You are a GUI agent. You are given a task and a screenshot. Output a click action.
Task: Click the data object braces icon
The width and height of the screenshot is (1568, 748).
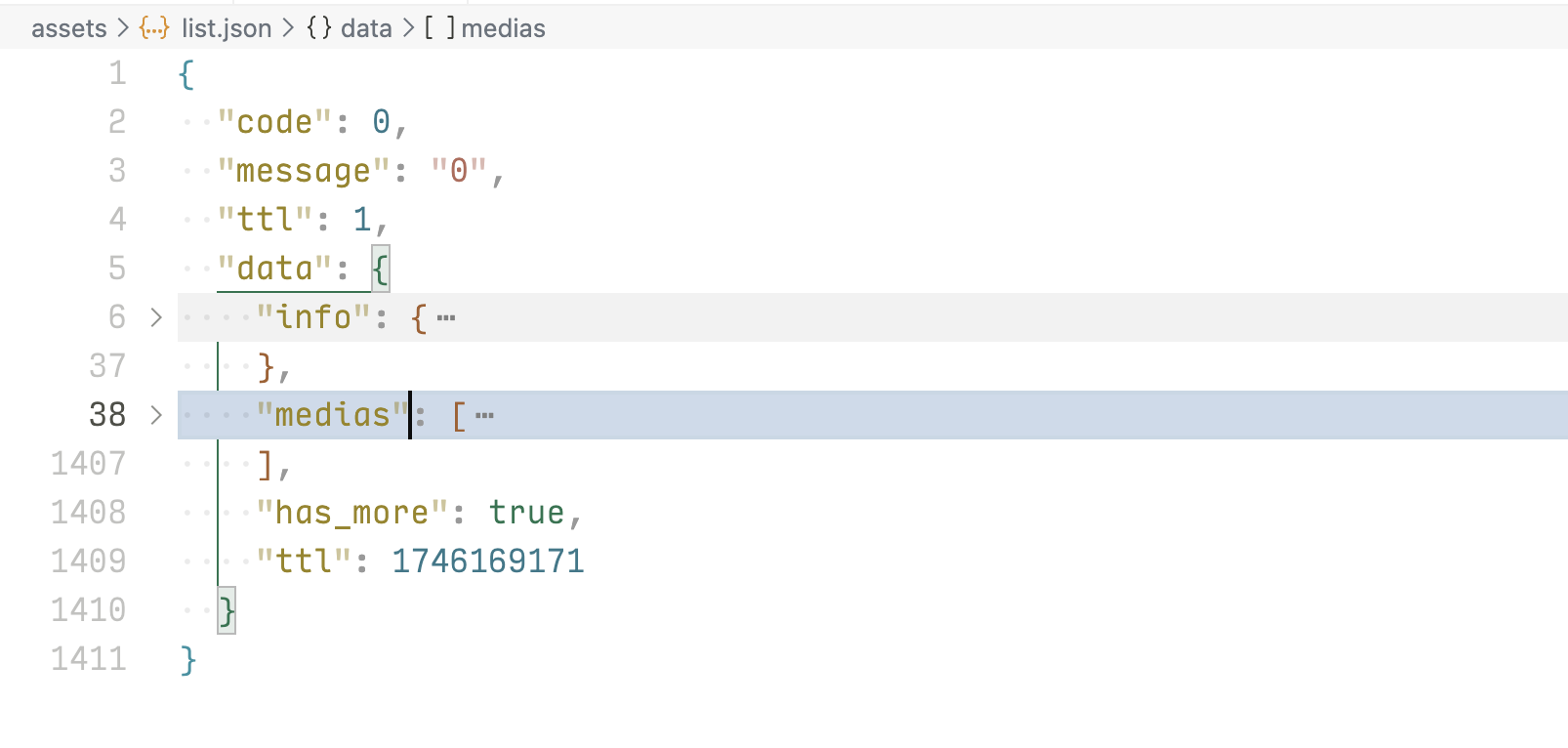click(319, 28)
